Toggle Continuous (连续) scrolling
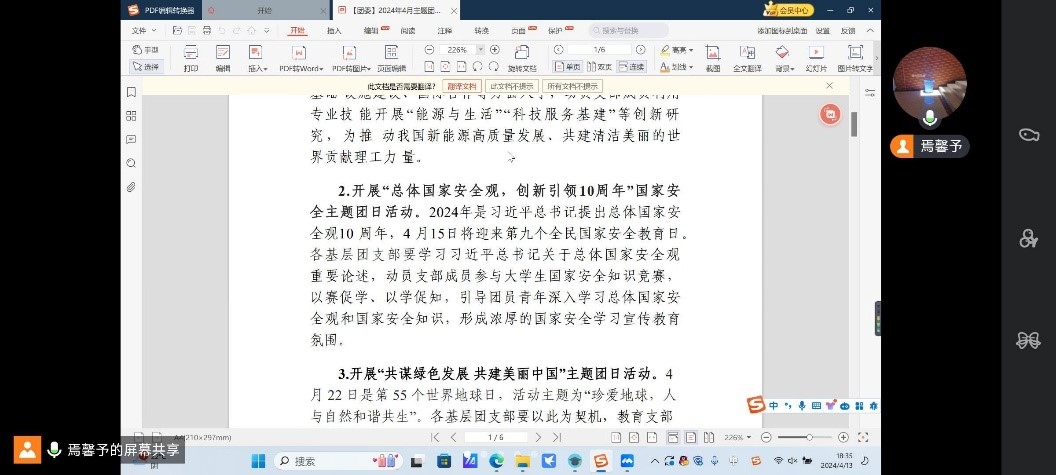 [631, 67]
